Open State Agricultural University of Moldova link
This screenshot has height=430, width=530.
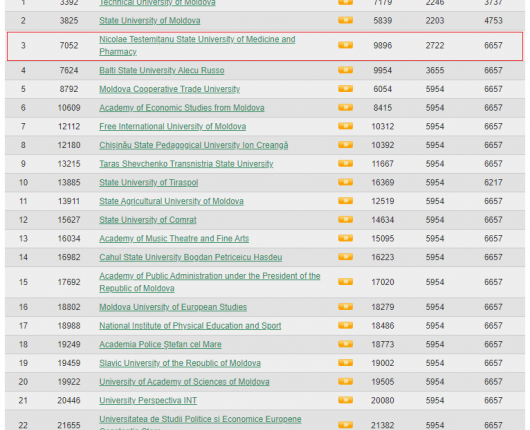click(x=171, y=201)
